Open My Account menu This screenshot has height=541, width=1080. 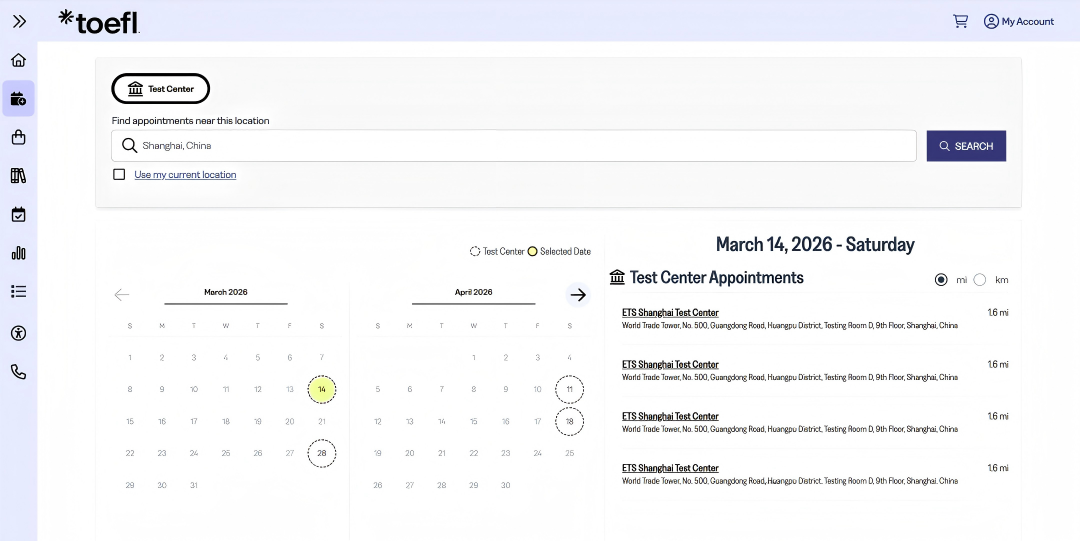click(x=1018, y=21)
